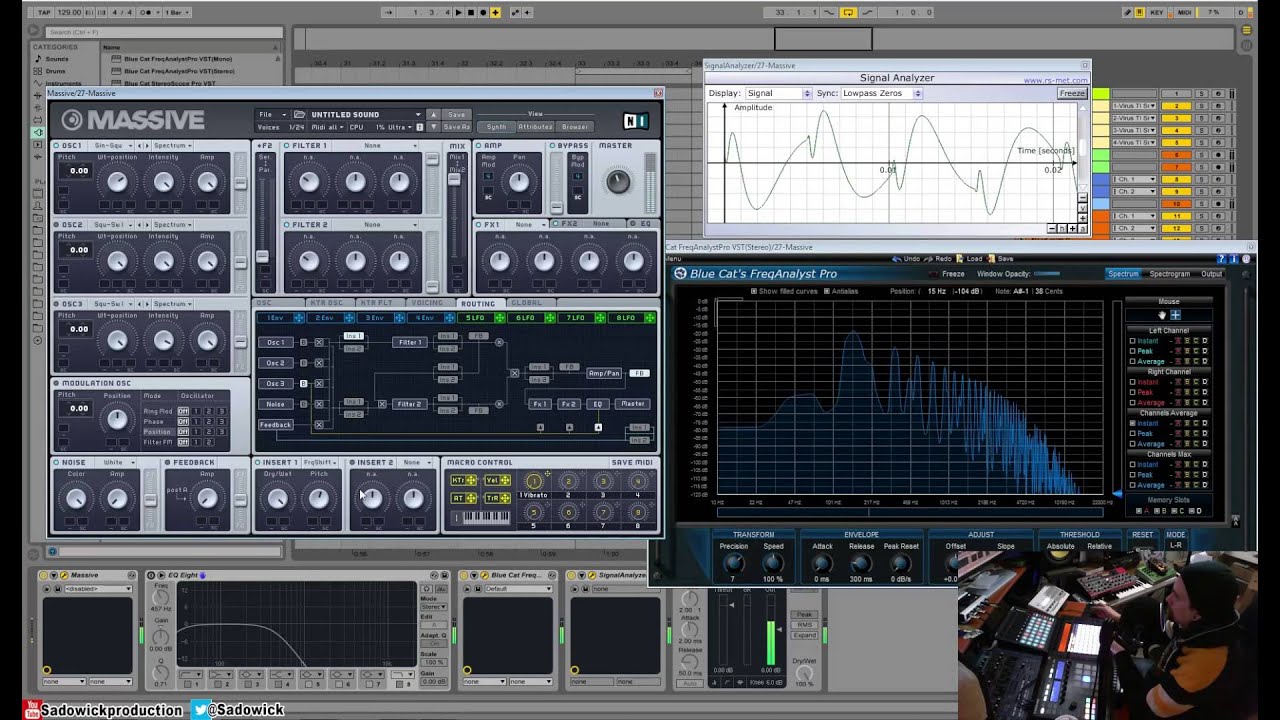The width and height of the screenshot is (1280, 720).
Task: Click the help question-mark icon in FreqAnalyst
Action: point(1221,258)
